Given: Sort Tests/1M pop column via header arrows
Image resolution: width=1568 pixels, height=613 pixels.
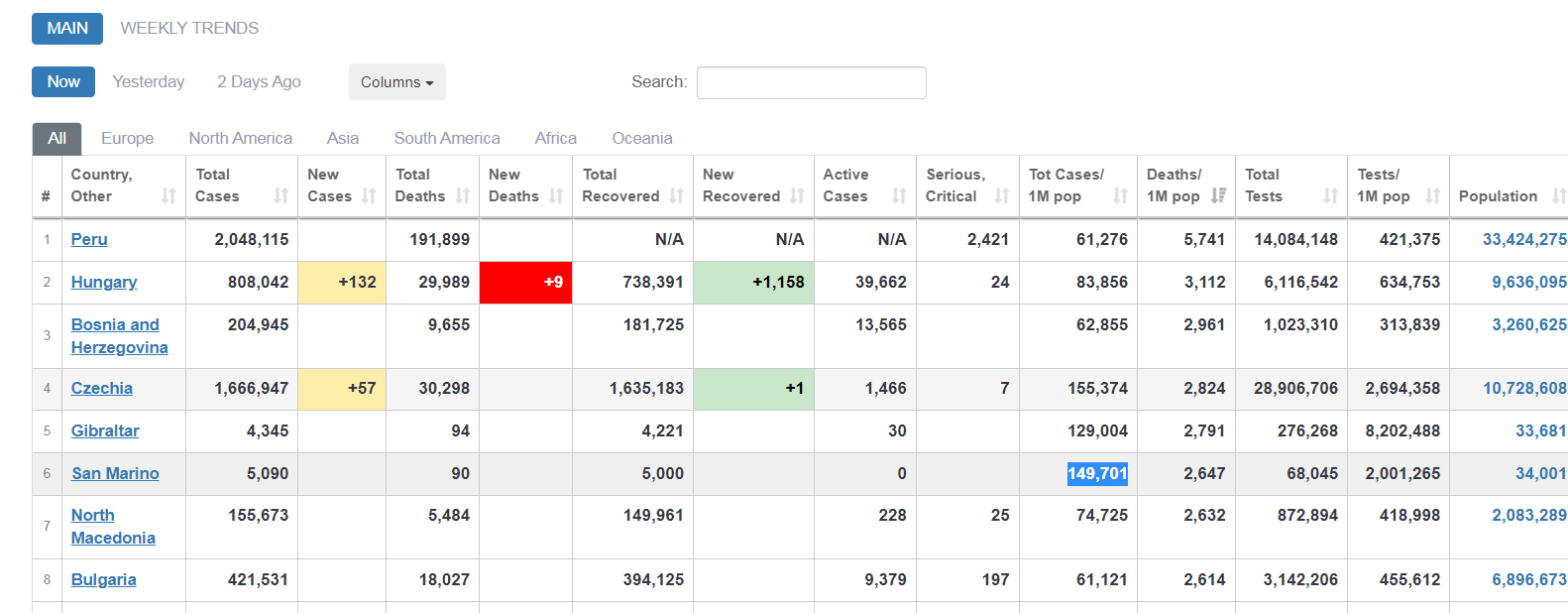Looking at the screenshot, I should click(x=1432, y=196).
